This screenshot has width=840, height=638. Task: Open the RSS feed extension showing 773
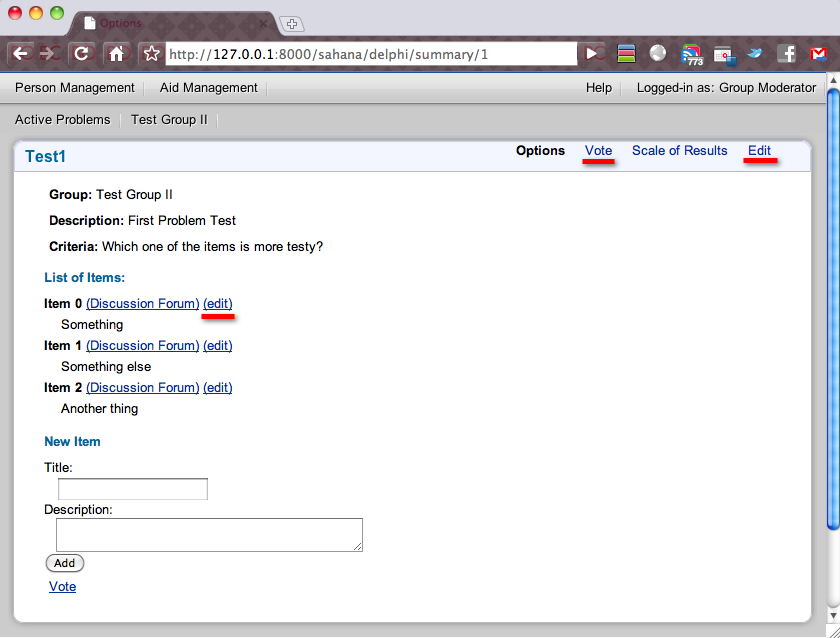691,54
